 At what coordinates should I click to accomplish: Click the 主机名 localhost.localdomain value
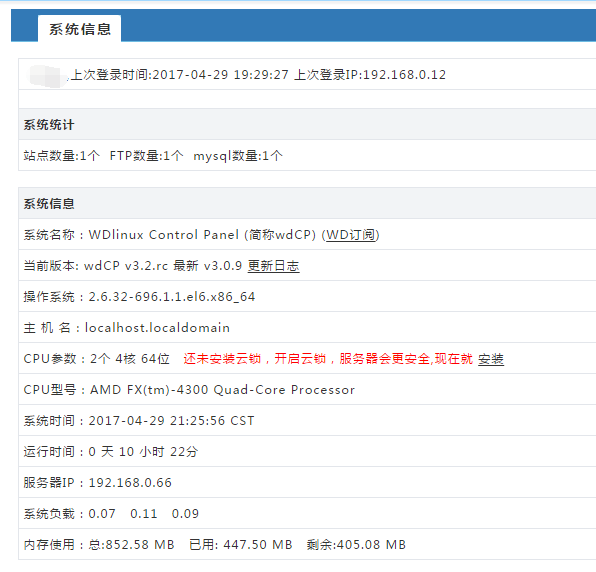(x=157, y=328)
